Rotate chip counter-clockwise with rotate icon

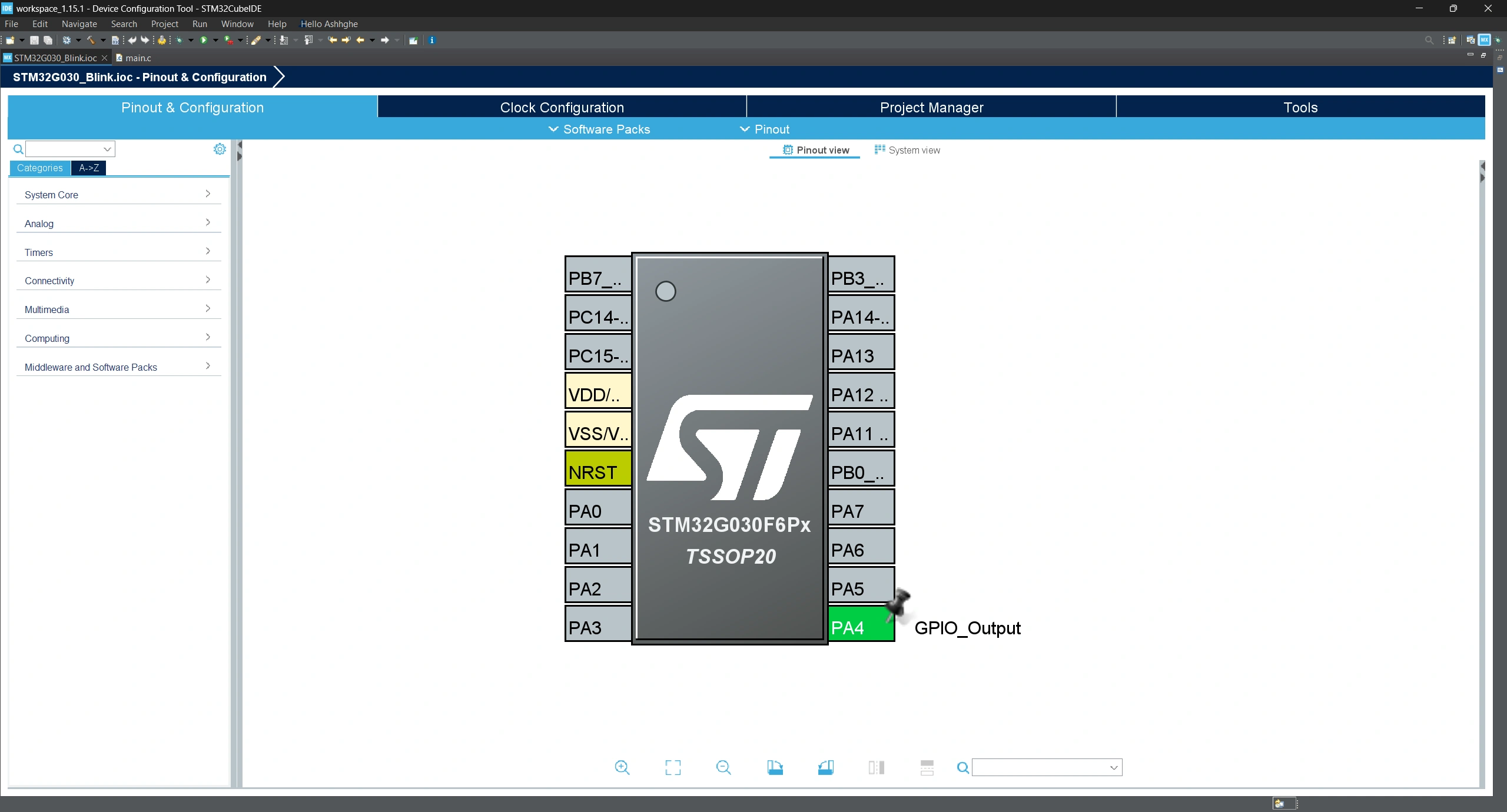(x=826, y=767)
